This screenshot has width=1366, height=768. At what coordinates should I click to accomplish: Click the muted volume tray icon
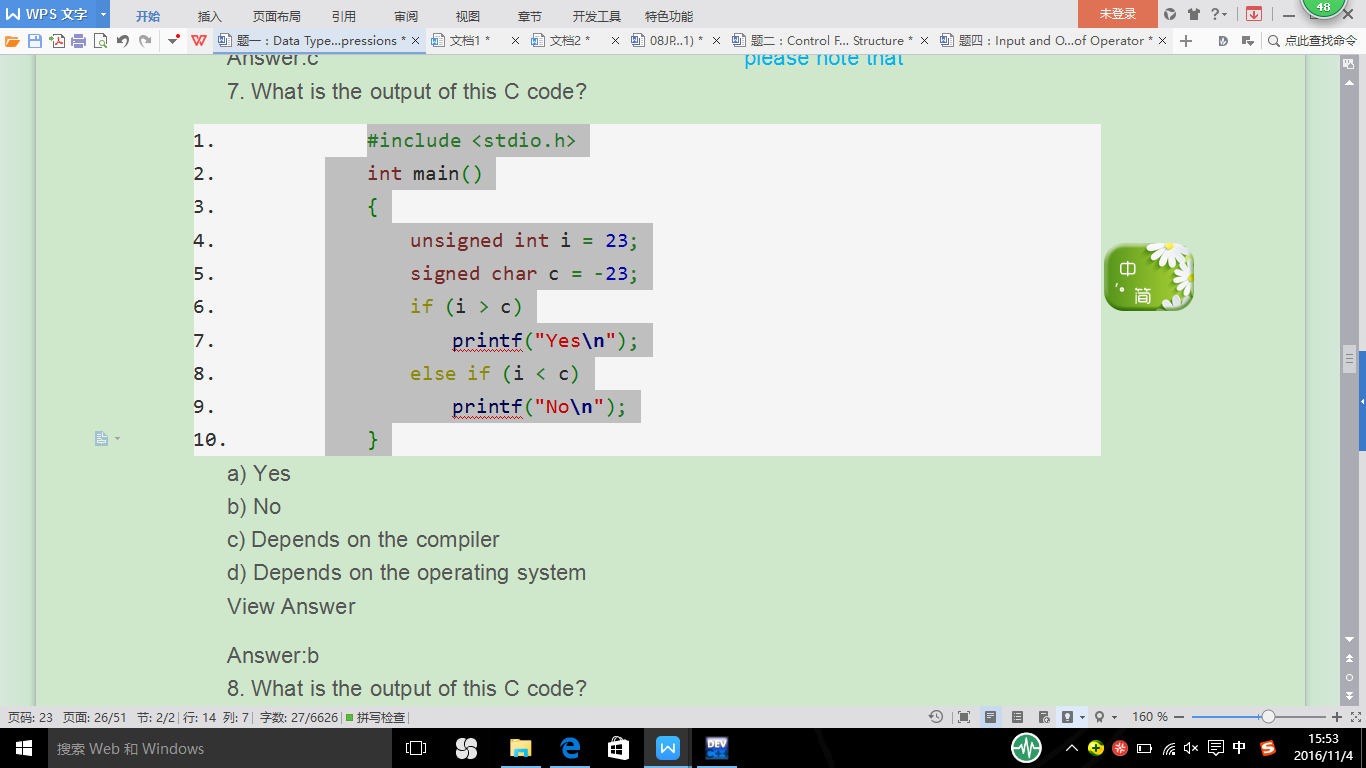1191,748
